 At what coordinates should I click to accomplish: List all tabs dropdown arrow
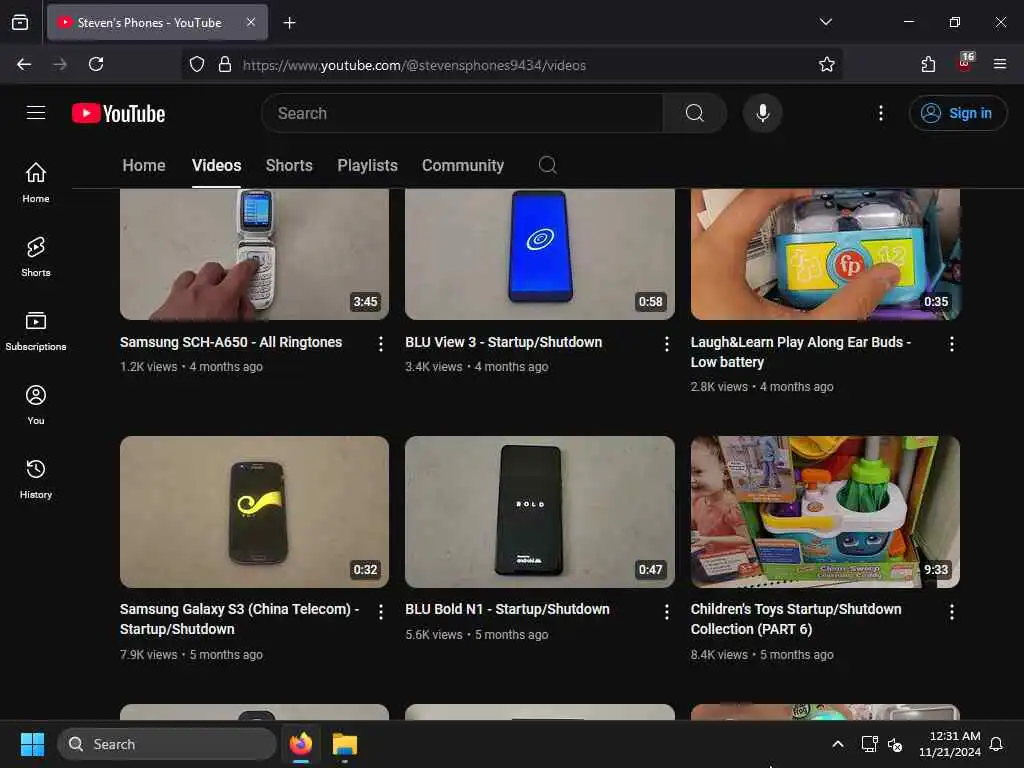coord(825,22)
